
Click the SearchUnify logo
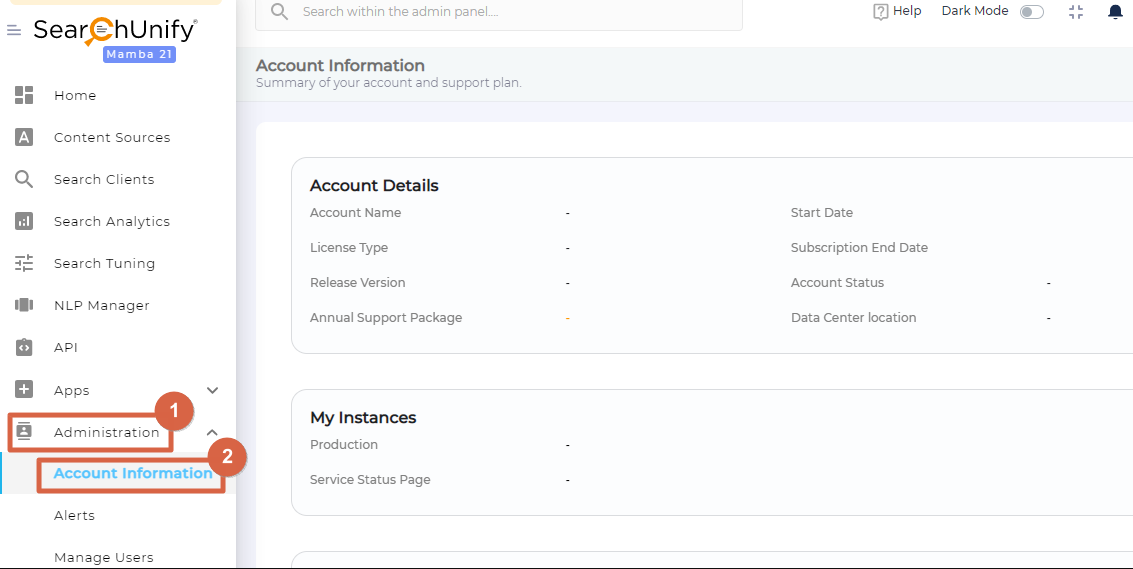(x=114, y=30)
